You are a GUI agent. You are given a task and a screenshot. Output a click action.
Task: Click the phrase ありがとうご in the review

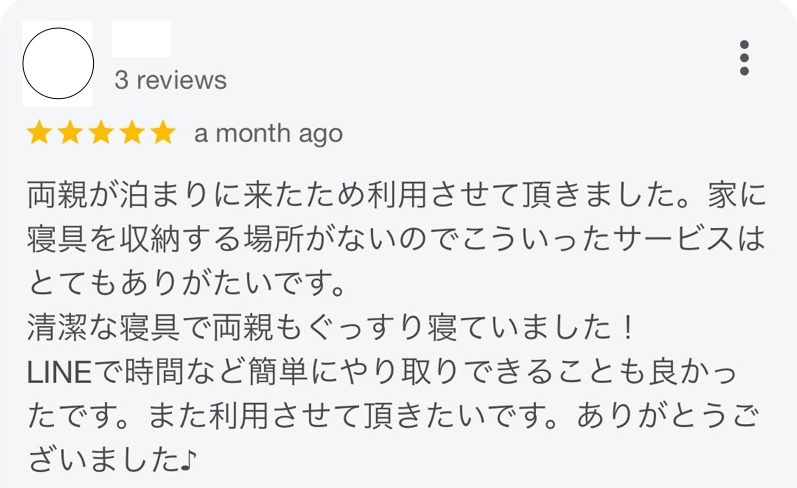[x=678, y=419]
